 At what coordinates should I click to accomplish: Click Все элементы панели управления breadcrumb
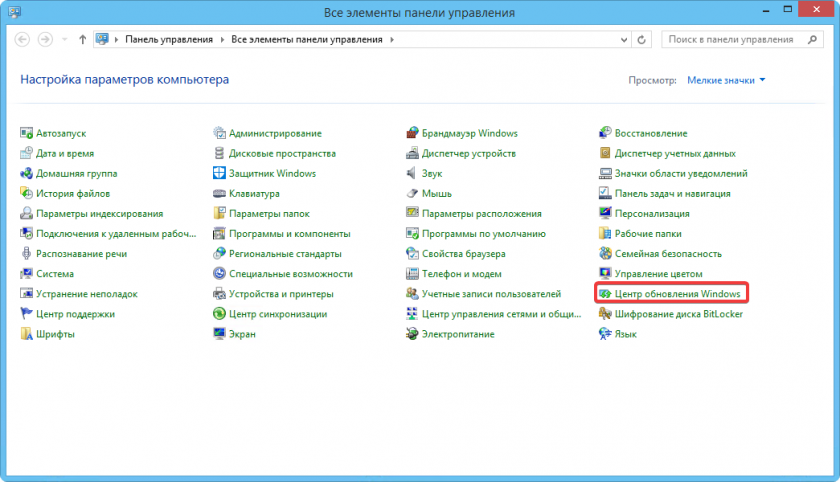pos(307,40)
